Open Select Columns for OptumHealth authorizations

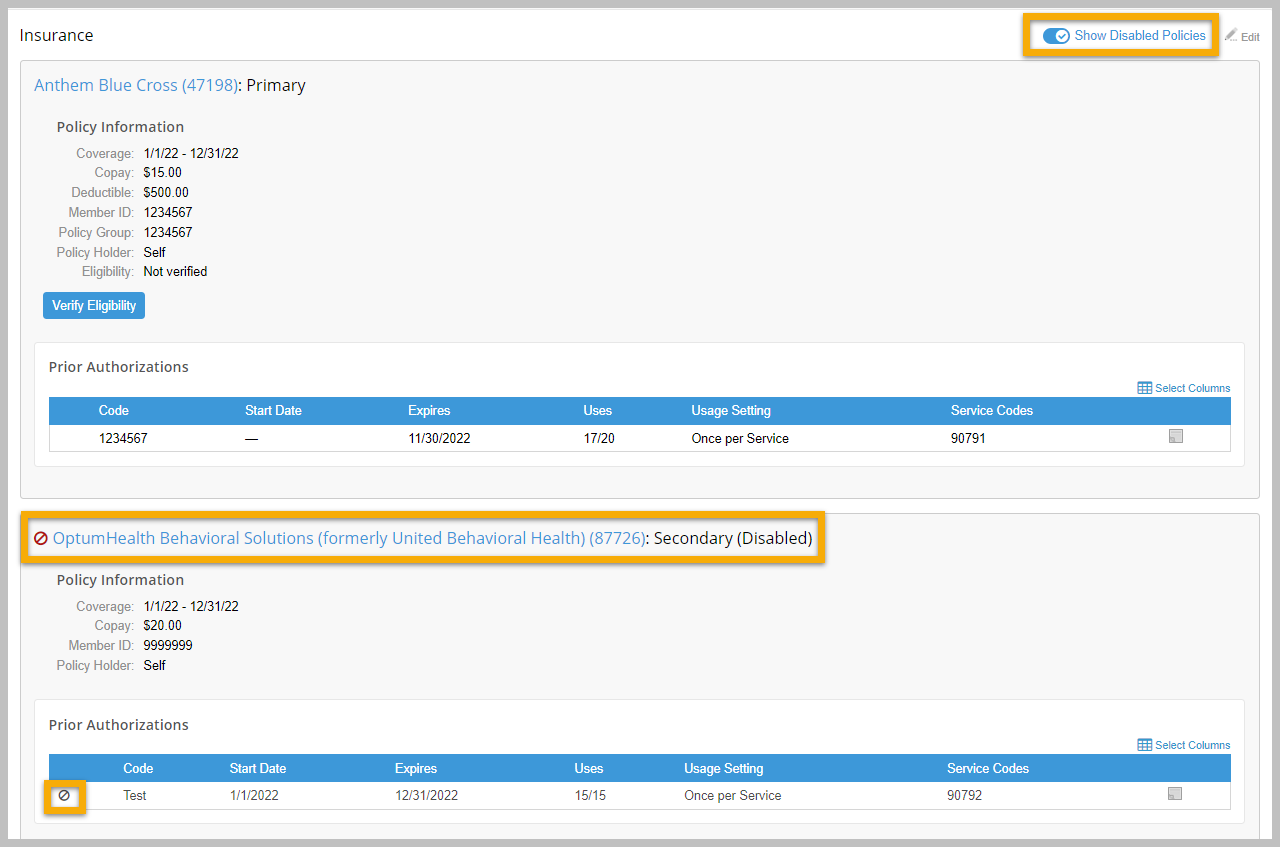[x=1184, y=745]
